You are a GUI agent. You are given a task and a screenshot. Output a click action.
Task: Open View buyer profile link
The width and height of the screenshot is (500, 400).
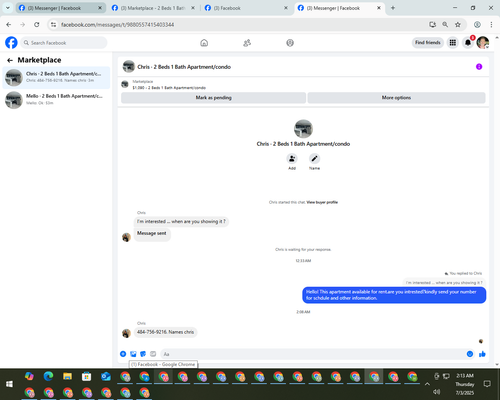coord(322,202)
